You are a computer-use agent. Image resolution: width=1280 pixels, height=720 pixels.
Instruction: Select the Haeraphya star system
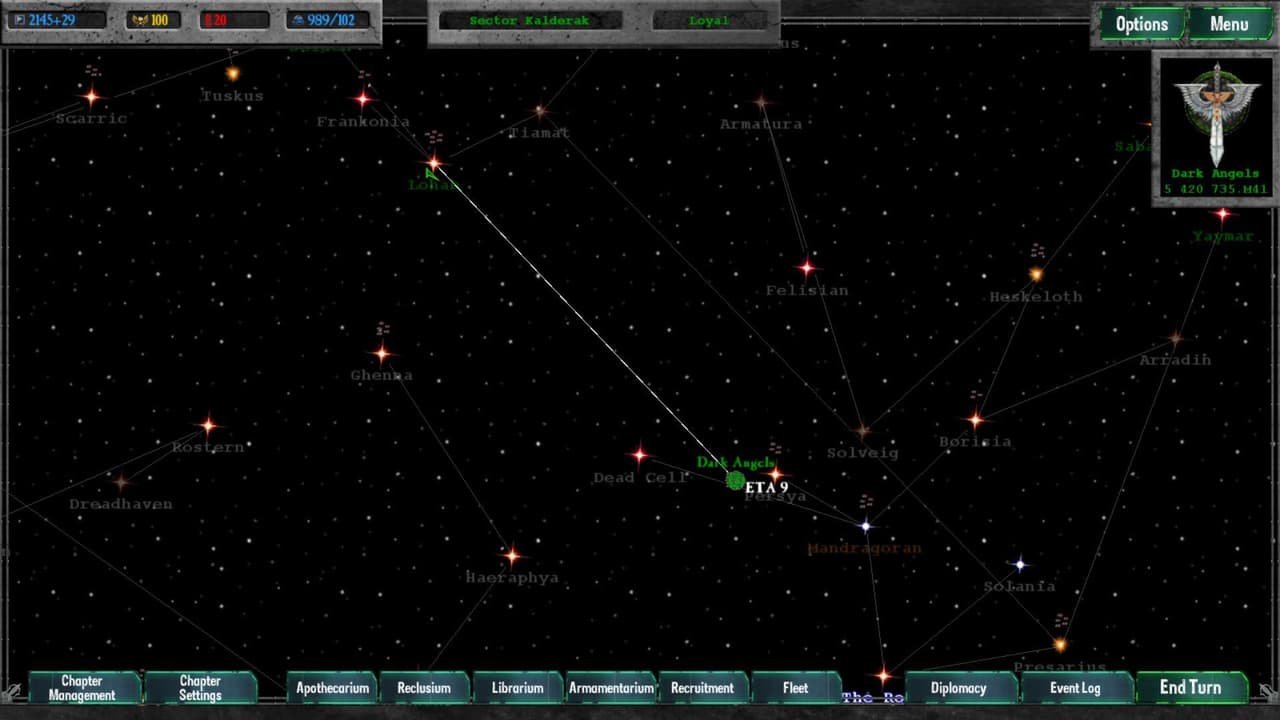click(512, 555)
